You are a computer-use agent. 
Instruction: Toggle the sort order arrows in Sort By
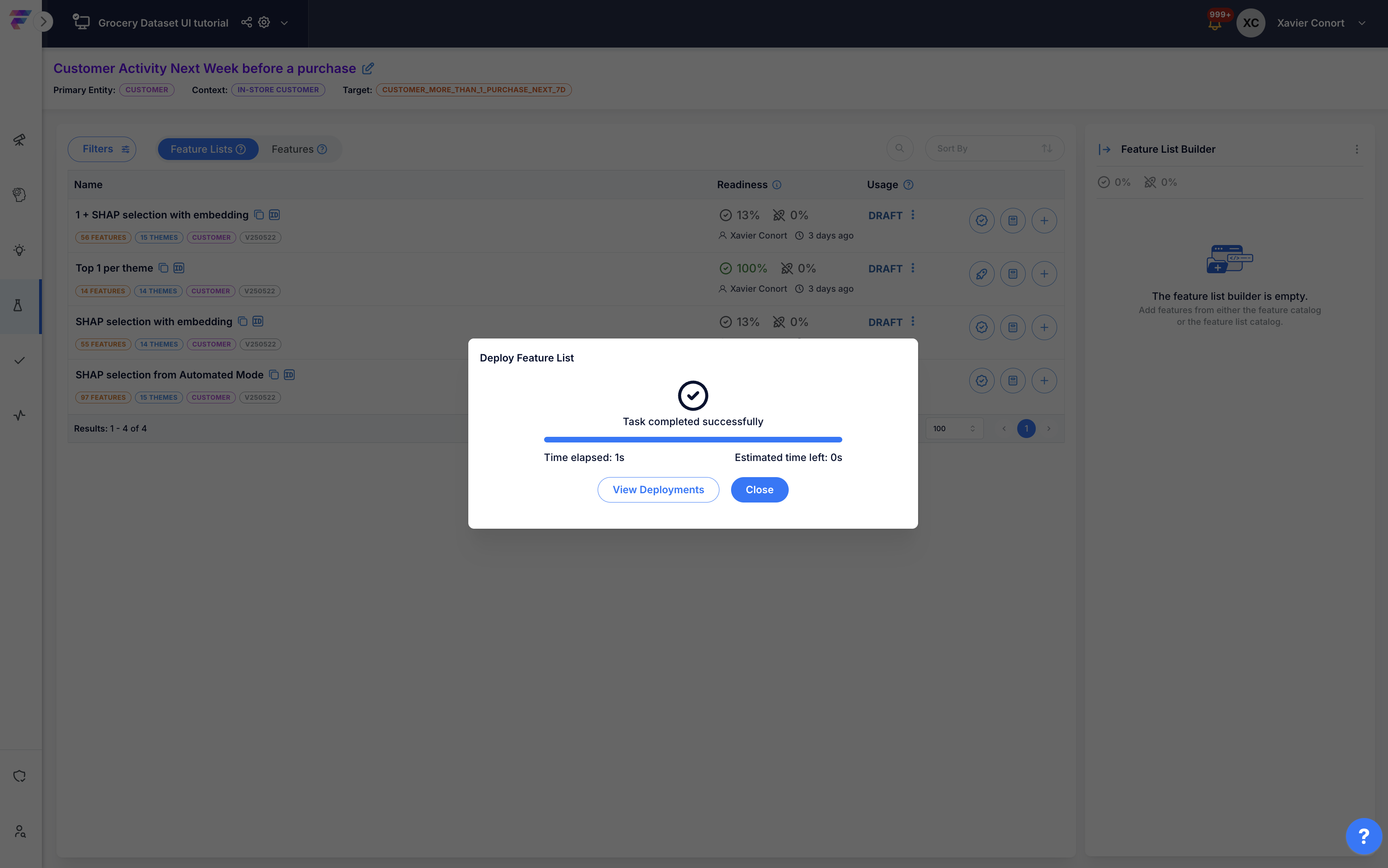[1047, 149]
